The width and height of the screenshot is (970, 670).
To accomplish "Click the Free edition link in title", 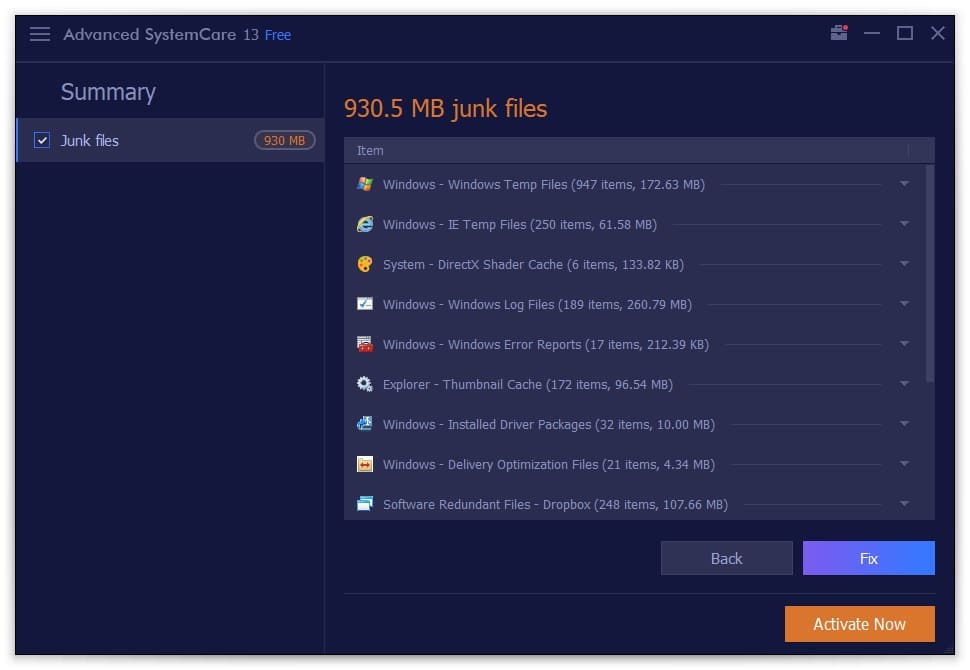I will click(278, 35).
